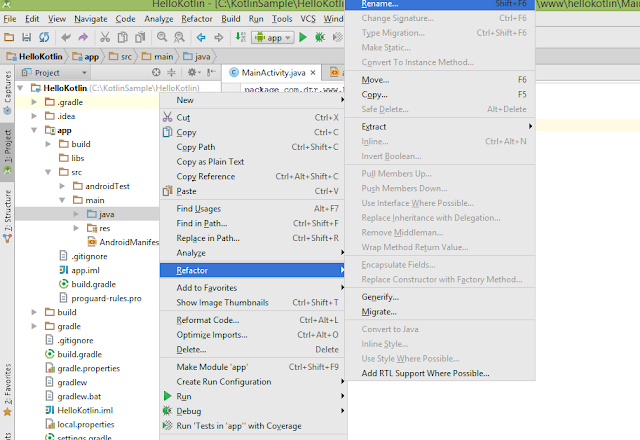Expand the .gradle folder node
The height and width of the screenshot is (440, 640).
34,102
